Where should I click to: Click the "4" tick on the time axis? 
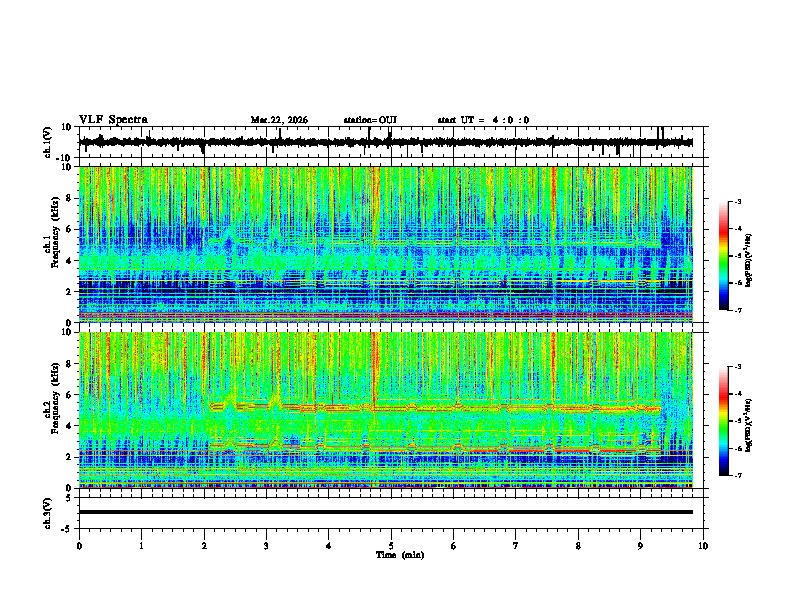pyautogui.click(x=329, y=546)
